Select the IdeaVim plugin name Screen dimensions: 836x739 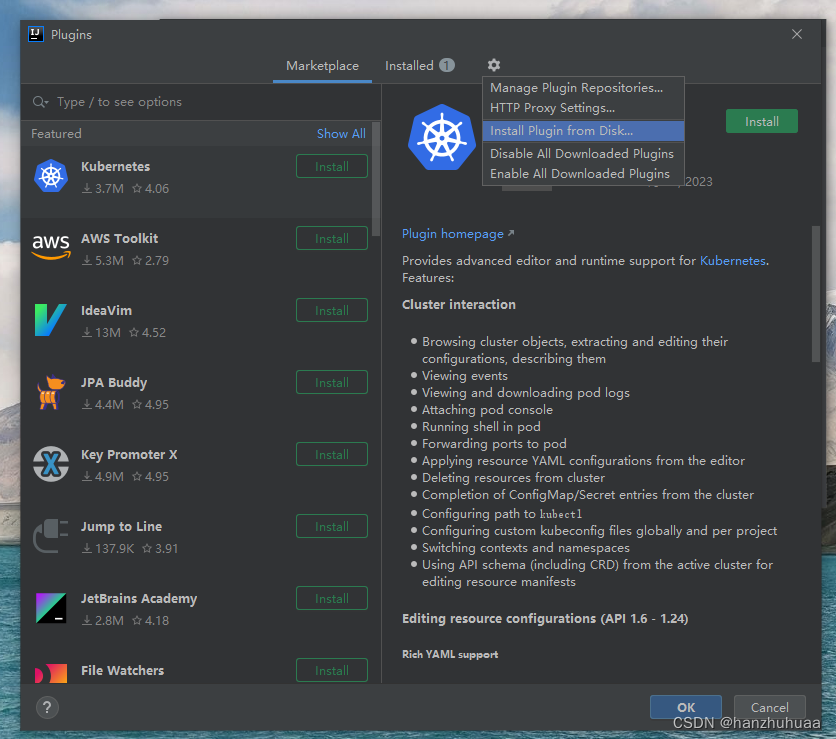pos(107,310)
